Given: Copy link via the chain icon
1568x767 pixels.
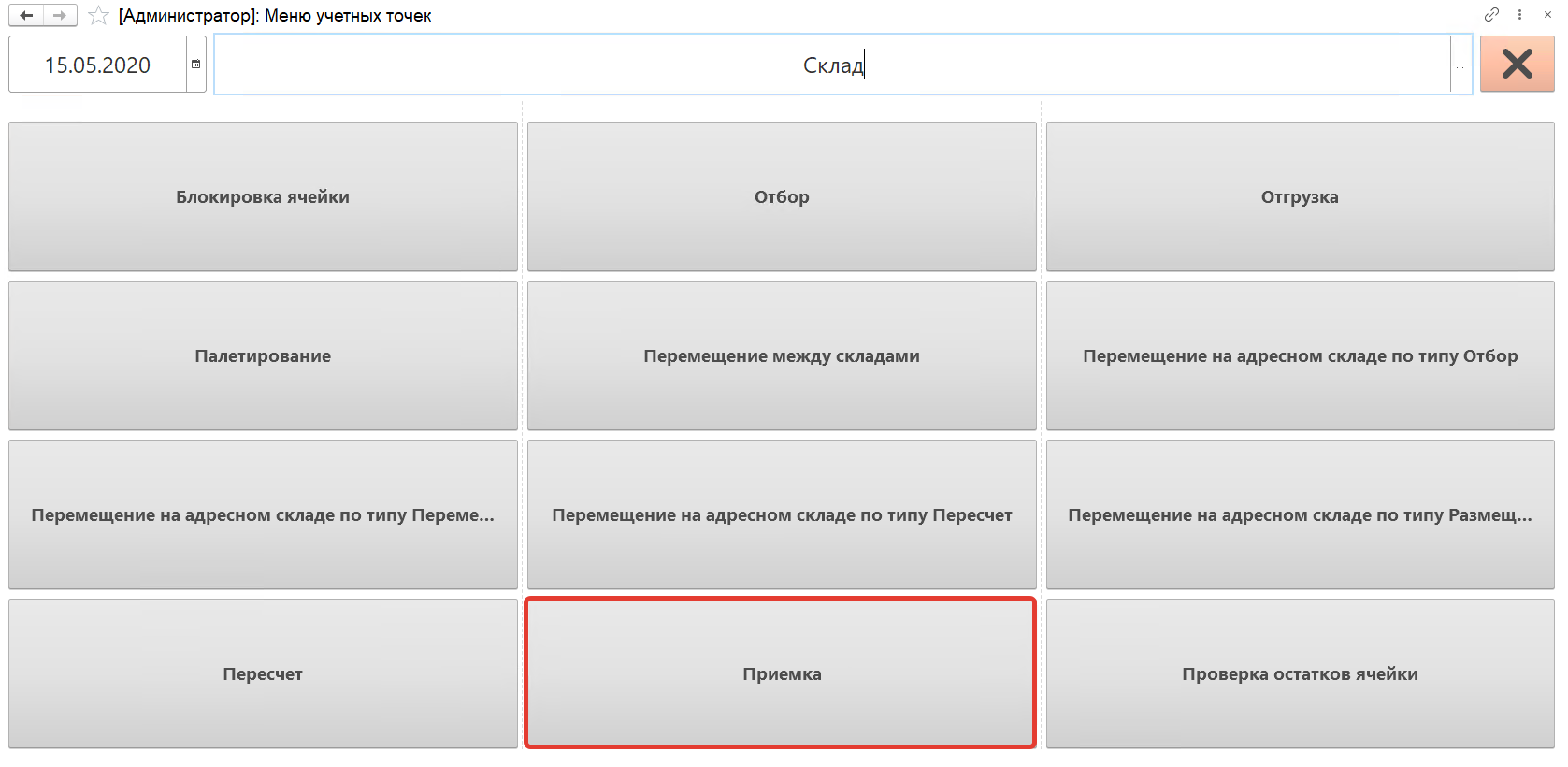Looking at the screenshot, I should [1491, 15].
